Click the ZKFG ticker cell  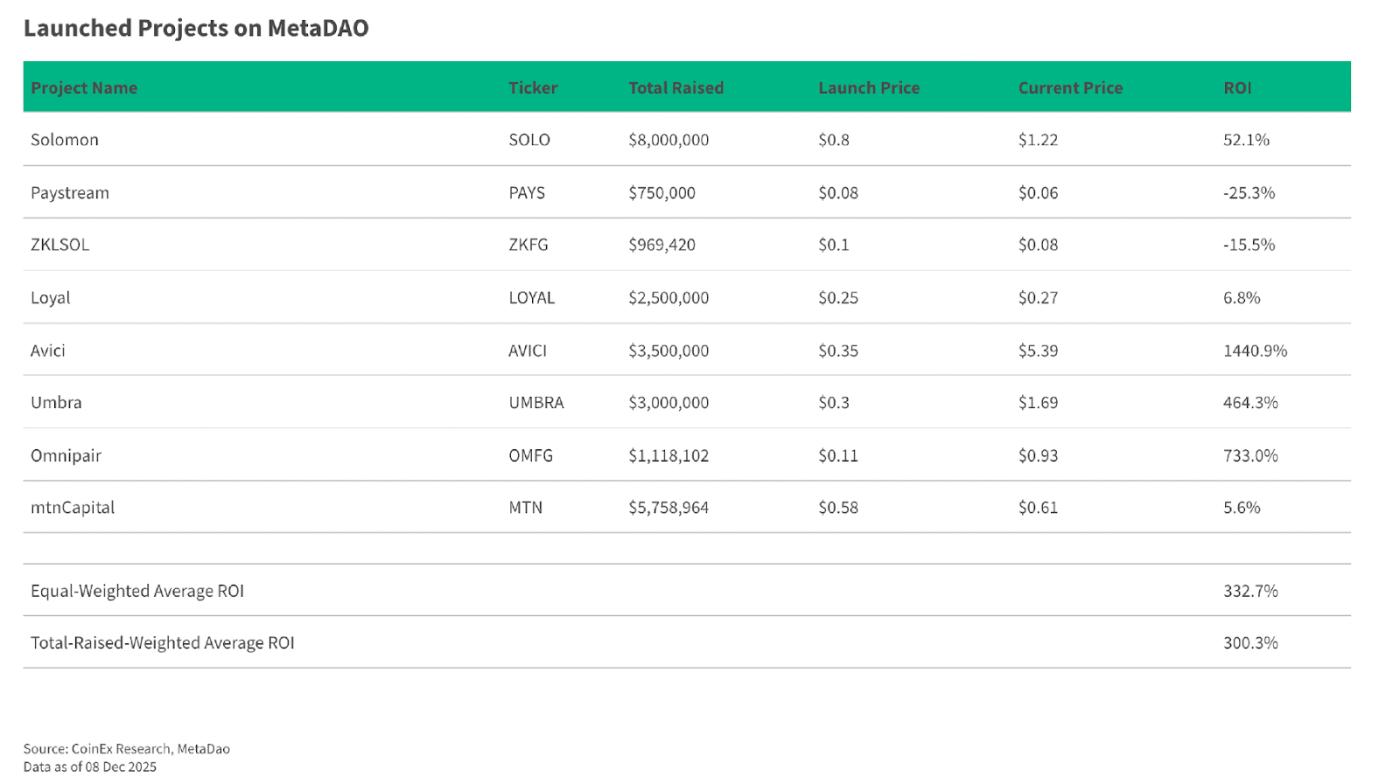(528, 245)
